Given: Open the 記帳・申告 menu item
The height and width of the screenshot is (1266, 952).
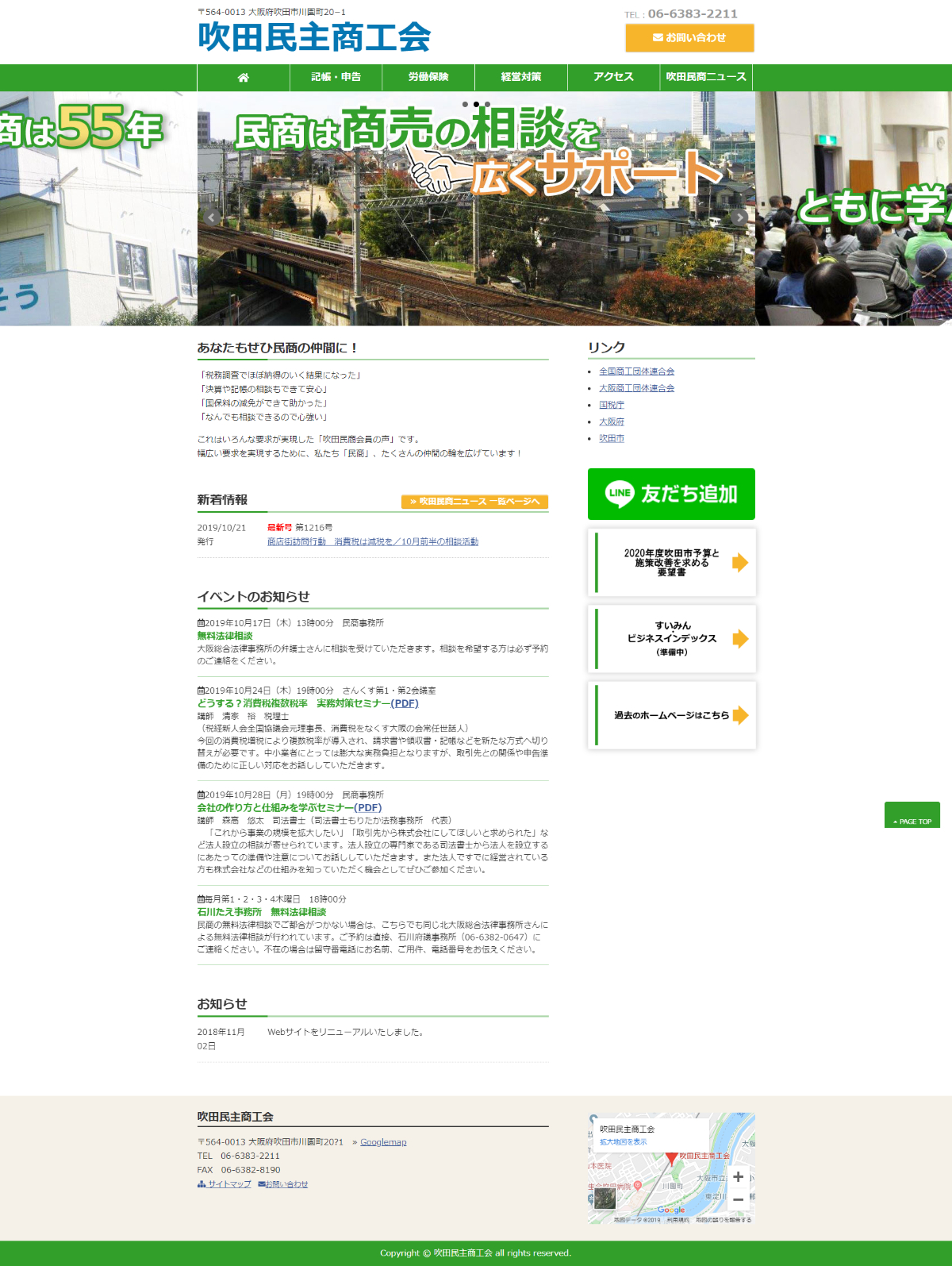Looking at the screenshot, I should tap(336, 77).
